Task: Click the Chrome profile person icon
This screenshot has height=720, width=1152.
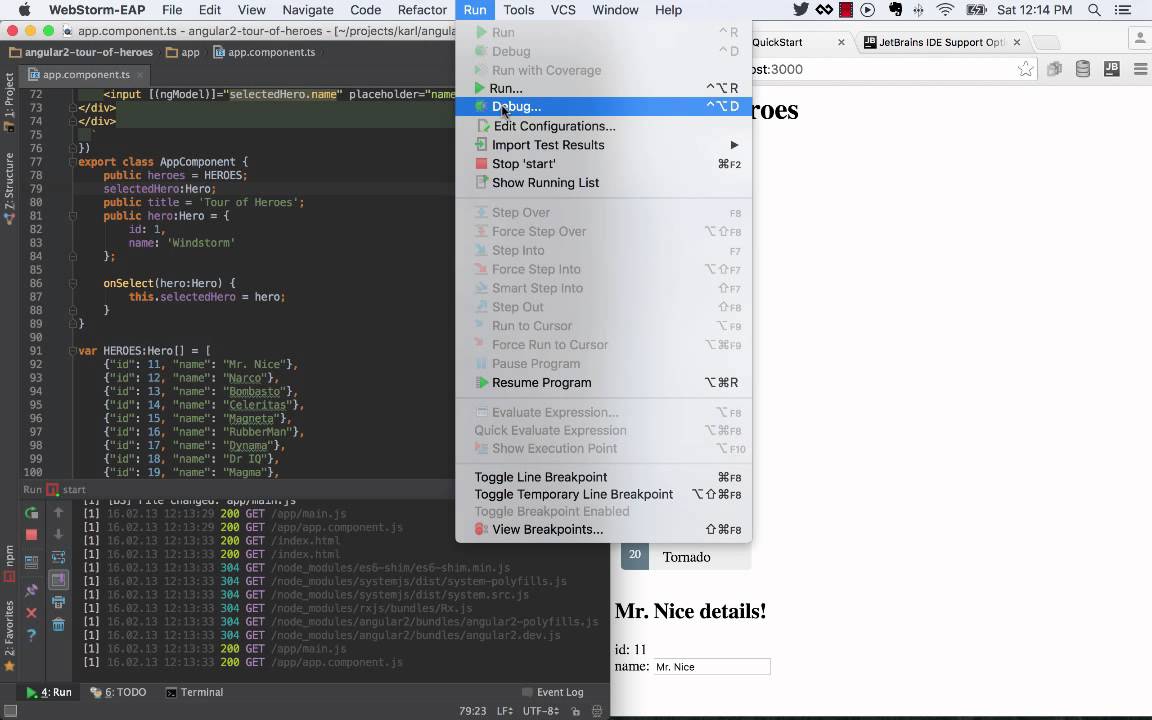Action: coord(1140,38)
